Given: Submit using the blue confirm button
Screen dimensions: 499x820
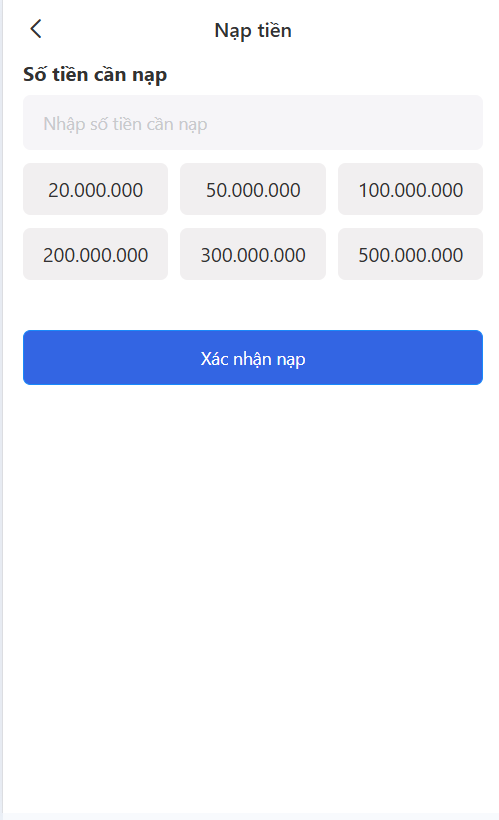Looking at the screenshot, I should click(x=253, y=358).
